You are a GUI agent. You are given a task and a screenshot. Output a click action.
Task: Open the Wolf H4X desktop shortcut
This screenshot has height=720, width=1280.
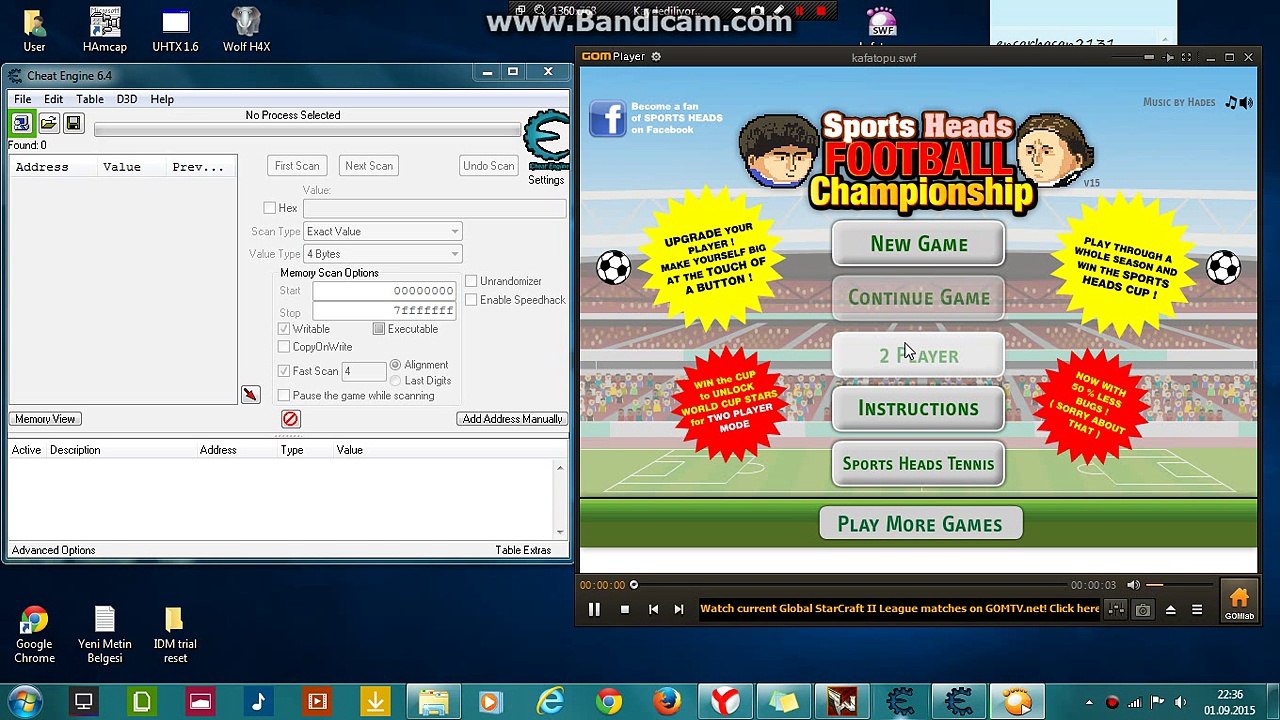click(246, 30)
